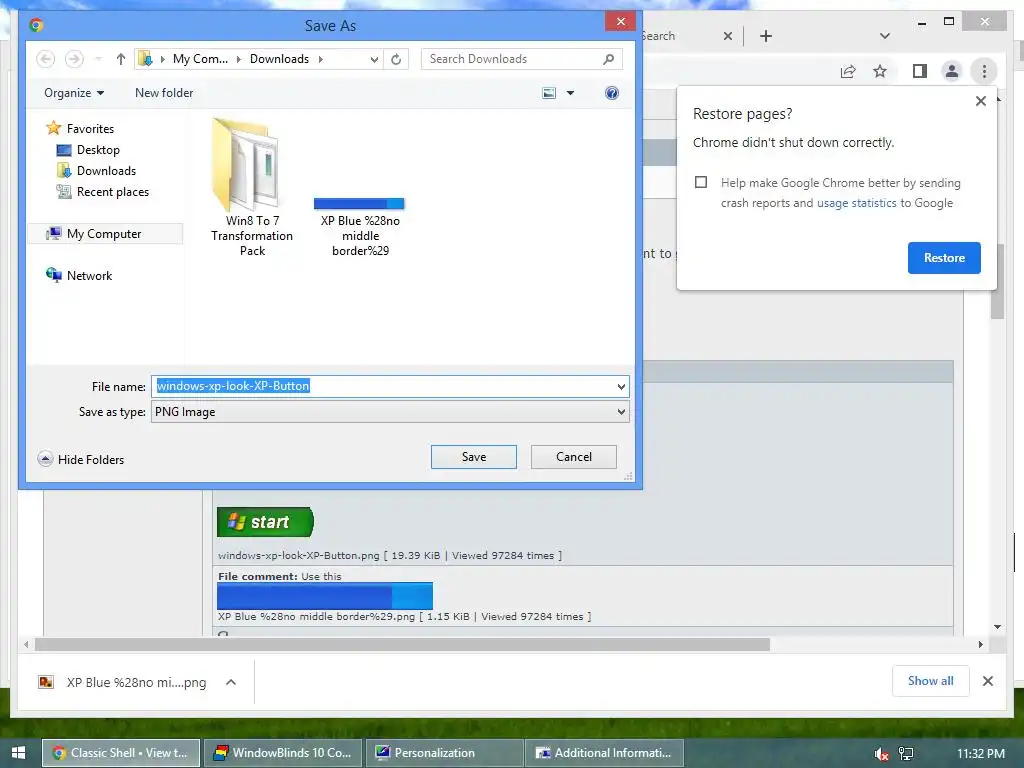The width and height of the screenshot is (1024, 768).
Task: Switch to Additional Informati... taskbar item
Action: pyautogui.click(x=605, y=753)
